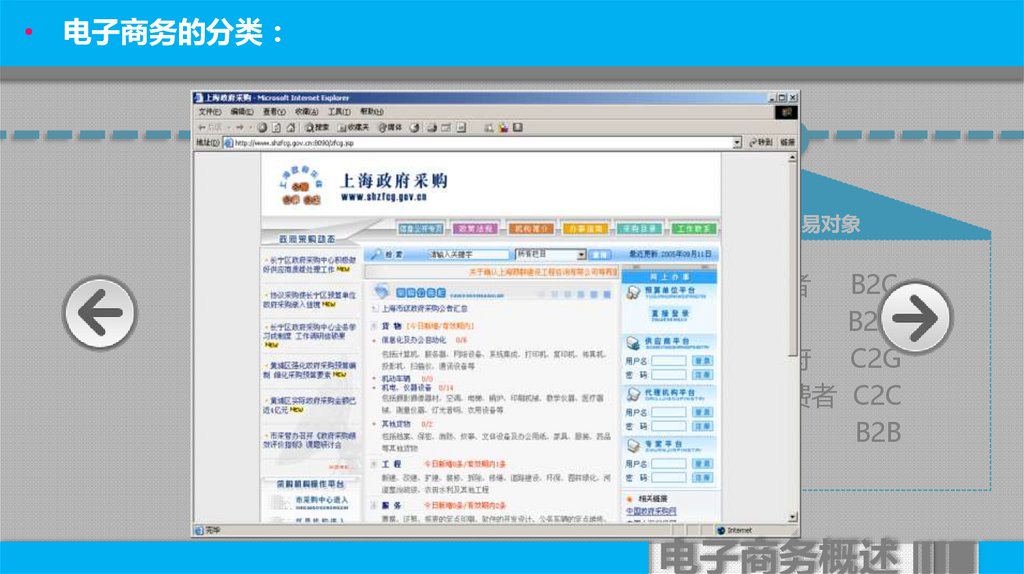
Task: Click the 请输入关键字 search input
Action: pos(468,254)
